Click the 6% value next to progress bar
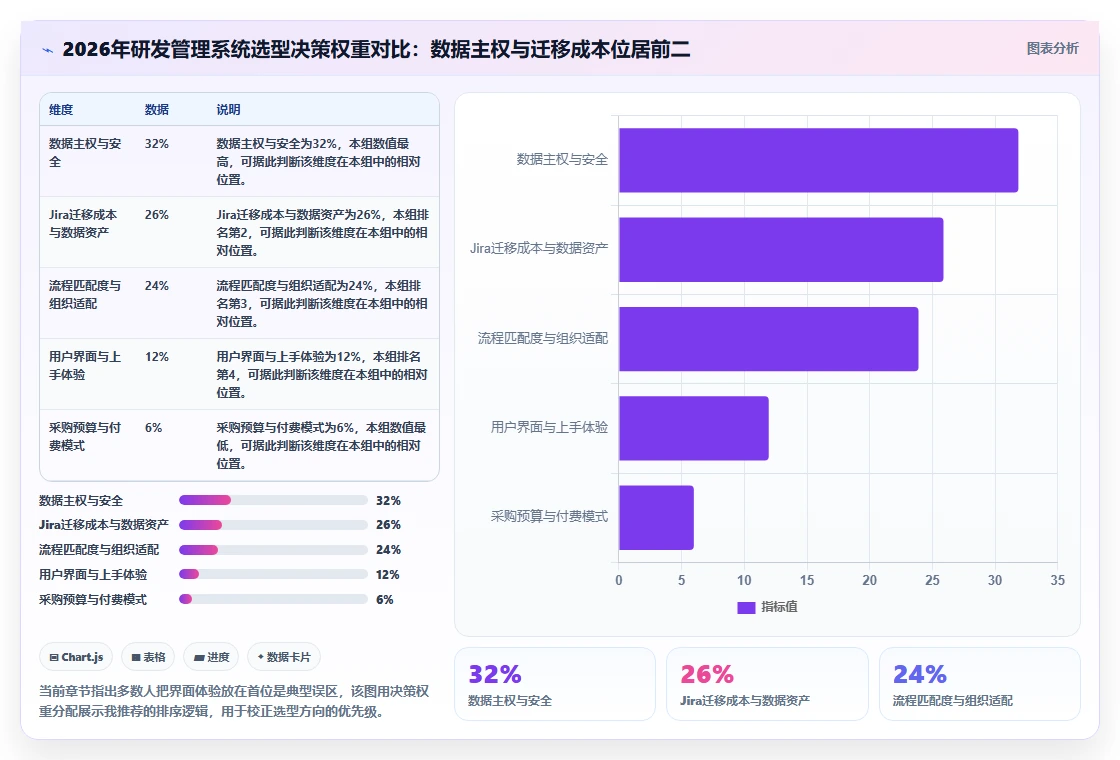Viewport: 1120px width, 760px height. 384,600
